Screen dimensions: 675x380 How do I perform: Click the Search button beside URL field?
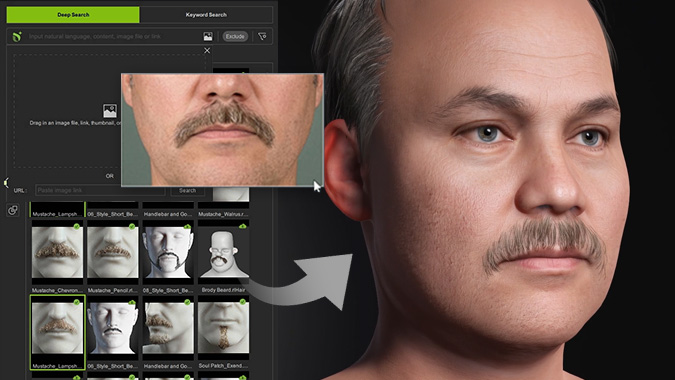point(187,190)
